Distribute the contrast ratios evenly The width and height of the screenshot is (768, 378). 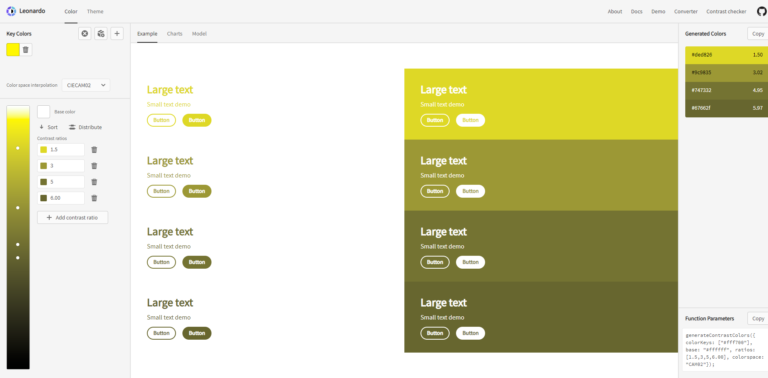click(86, 127)
